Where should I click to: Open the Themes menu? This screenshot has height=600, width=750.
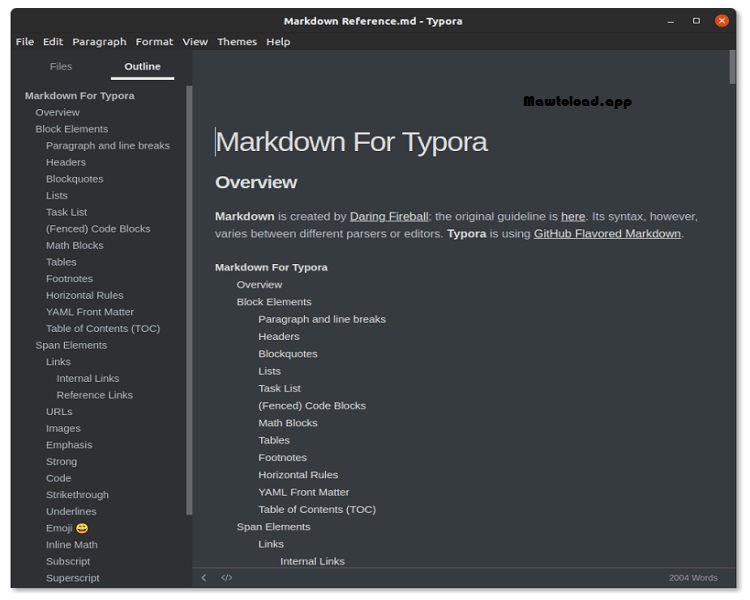237,42
